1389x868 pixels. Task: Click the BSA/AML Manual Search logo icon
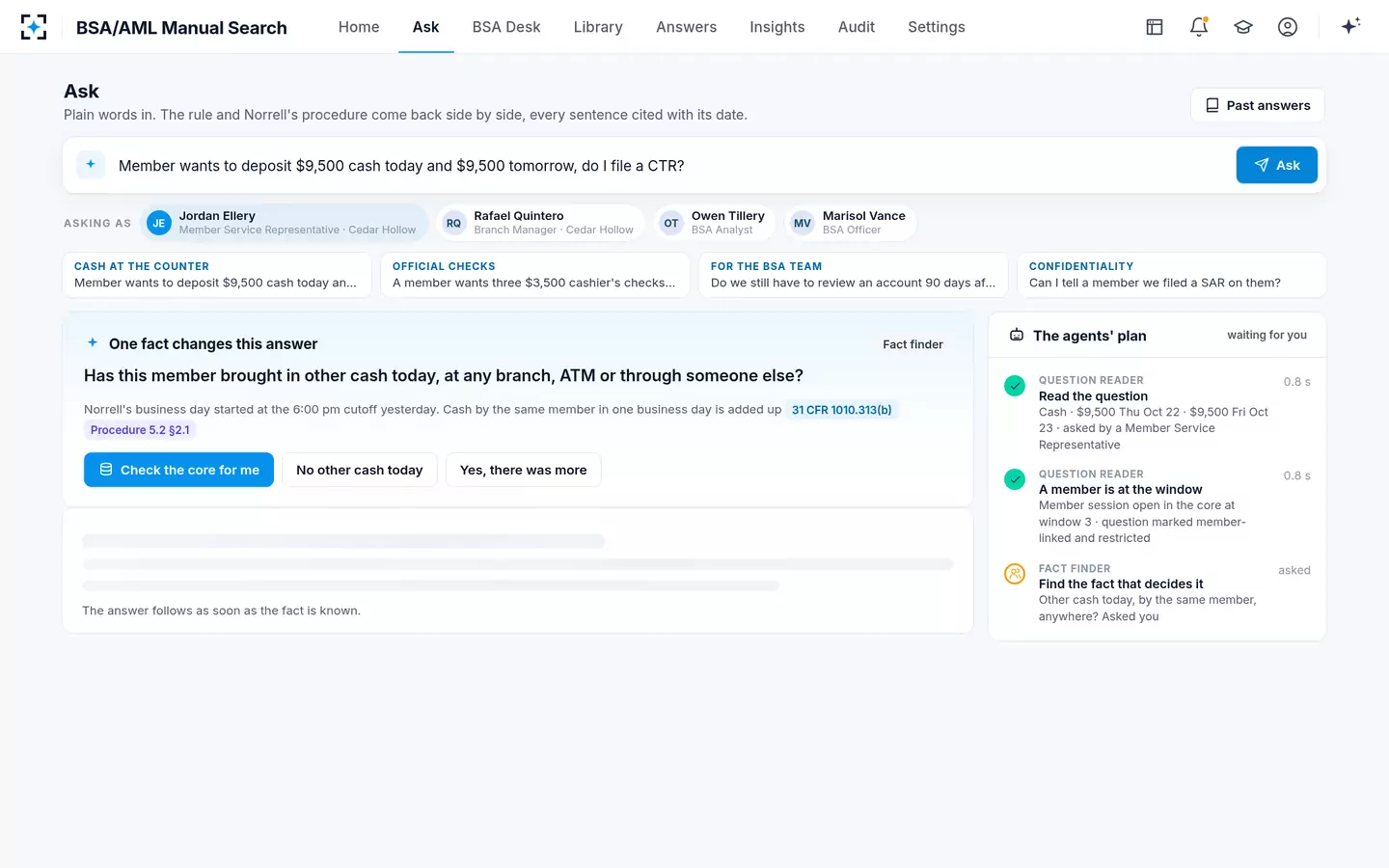[34, 27]
